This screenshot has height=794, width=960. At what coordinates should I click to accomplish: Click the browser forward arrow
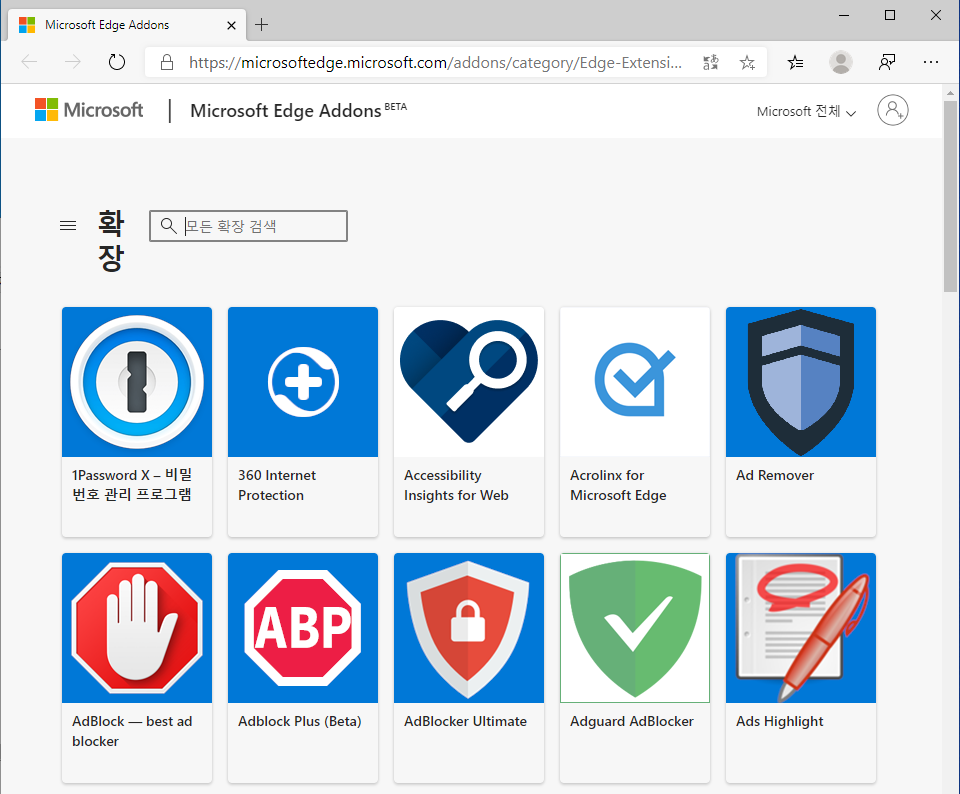pyautogui.click(x=73, y=62)
